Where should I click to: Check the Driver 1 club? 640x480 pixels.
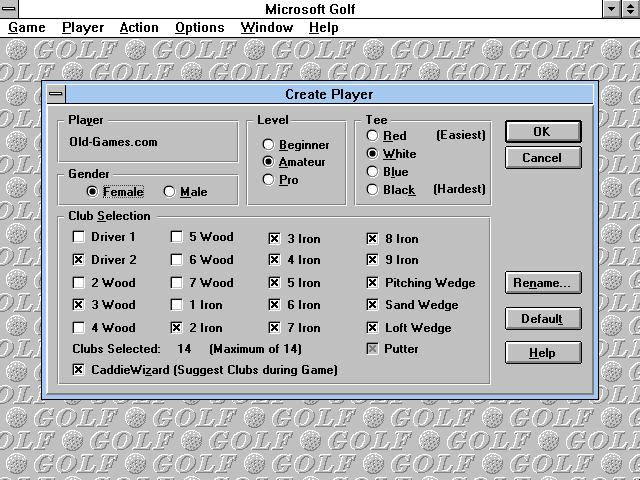(x=104, y=237)
